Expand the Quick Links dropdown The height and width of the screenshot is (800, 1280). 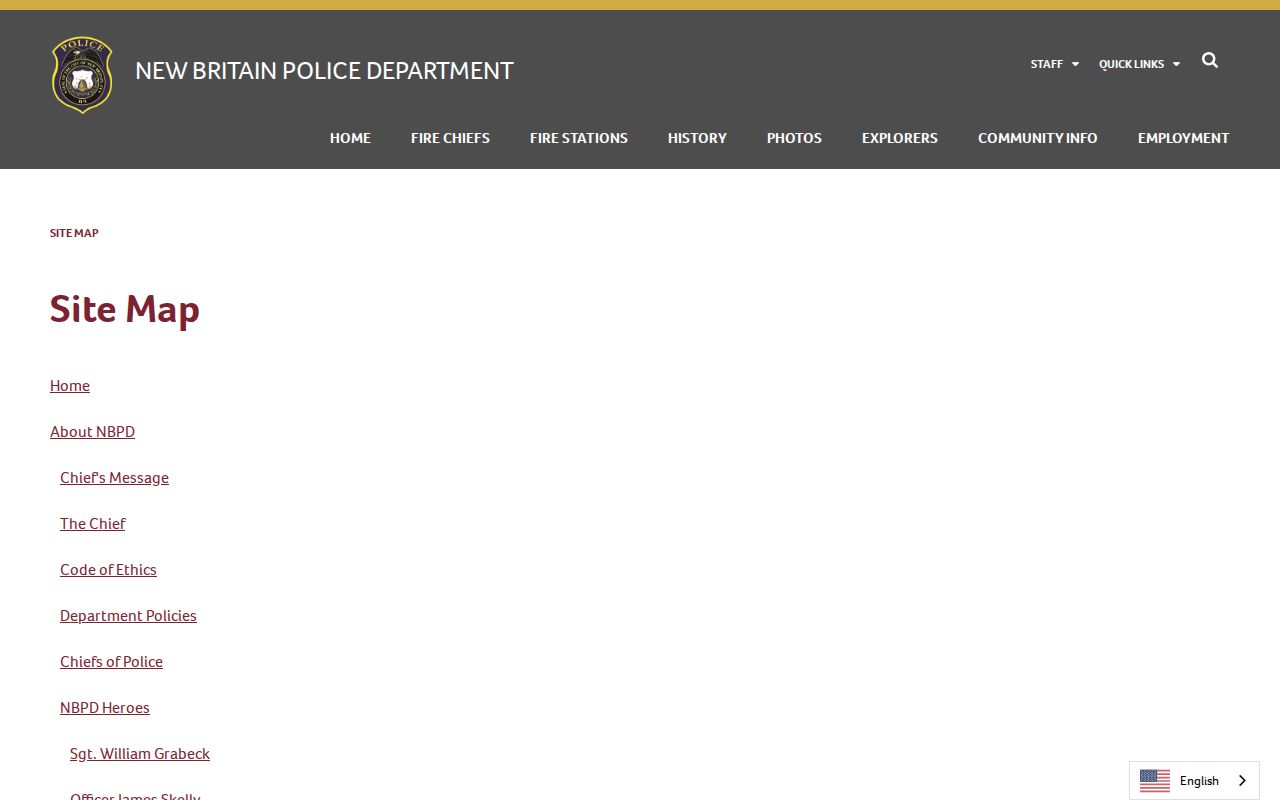[x=1140, y=64]
